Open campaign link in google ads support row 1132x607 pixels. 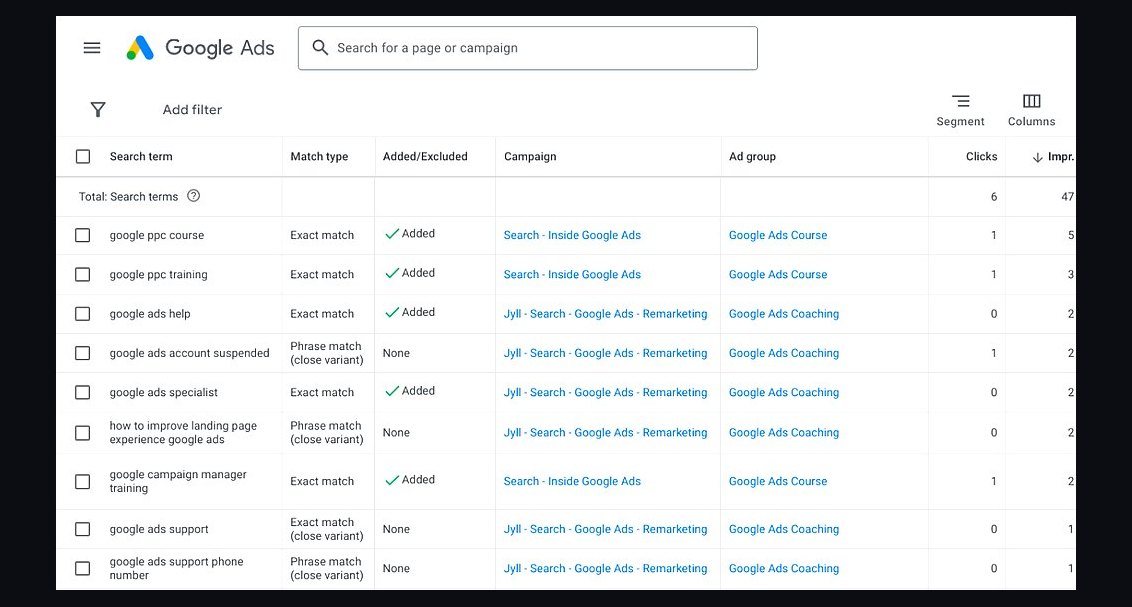(x=606, y=529)
